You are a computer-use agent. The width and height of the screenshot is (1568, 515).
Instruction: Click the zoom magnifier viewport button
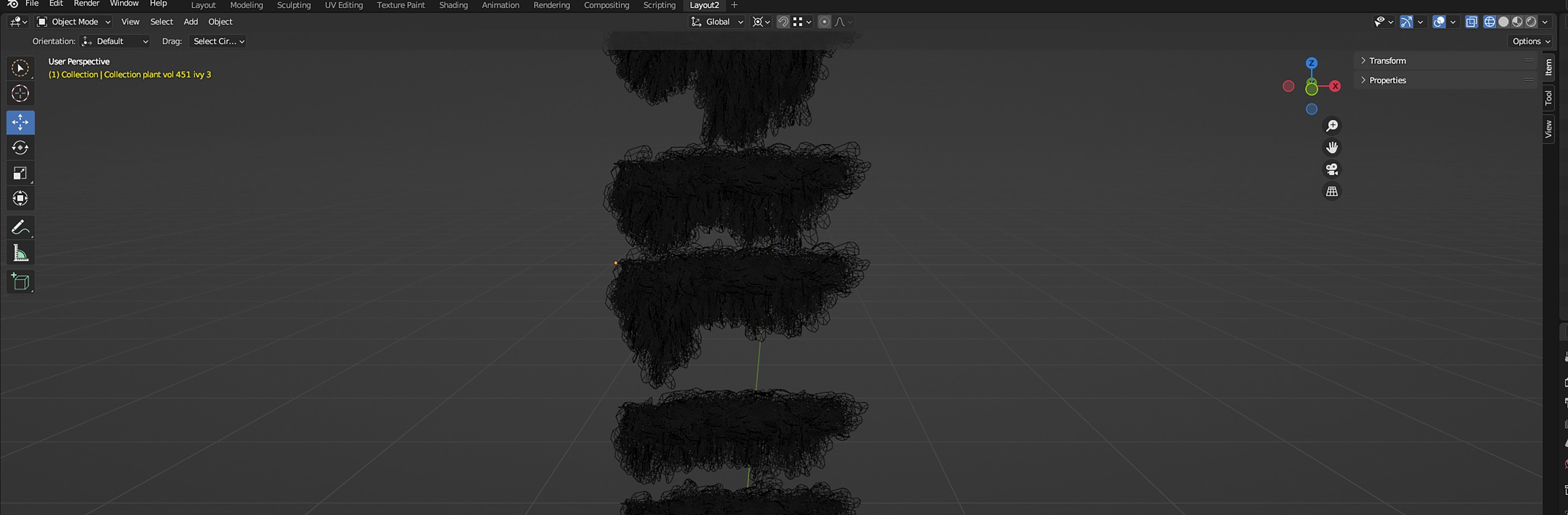(x=1332, y=126)
